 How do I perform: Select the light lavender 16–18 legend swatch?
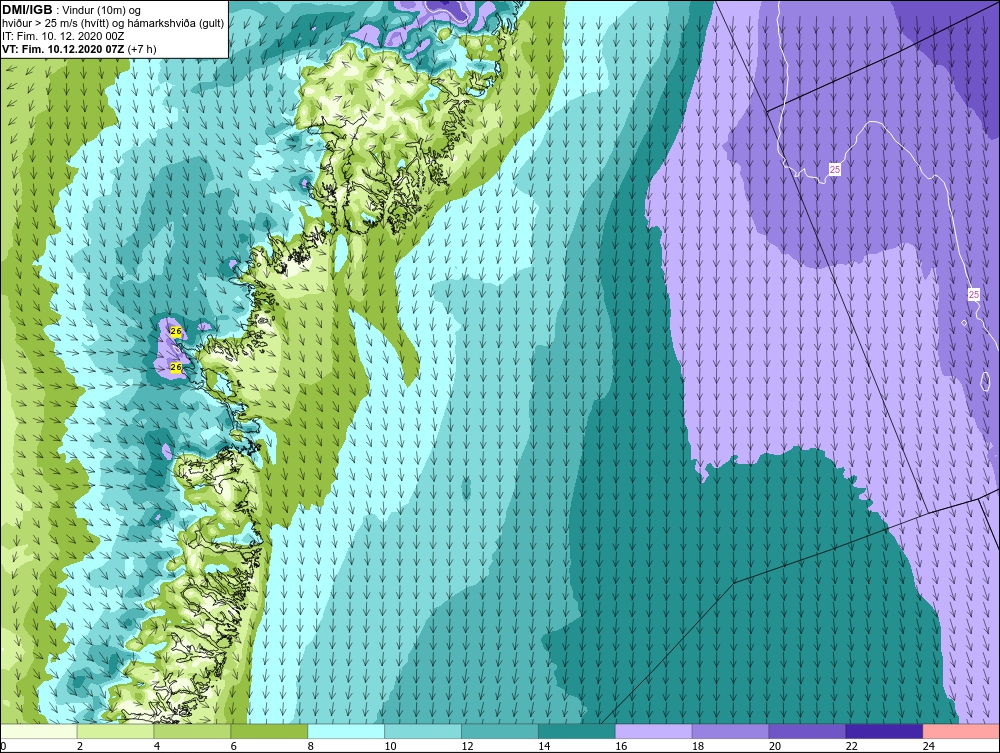(653, 731)
